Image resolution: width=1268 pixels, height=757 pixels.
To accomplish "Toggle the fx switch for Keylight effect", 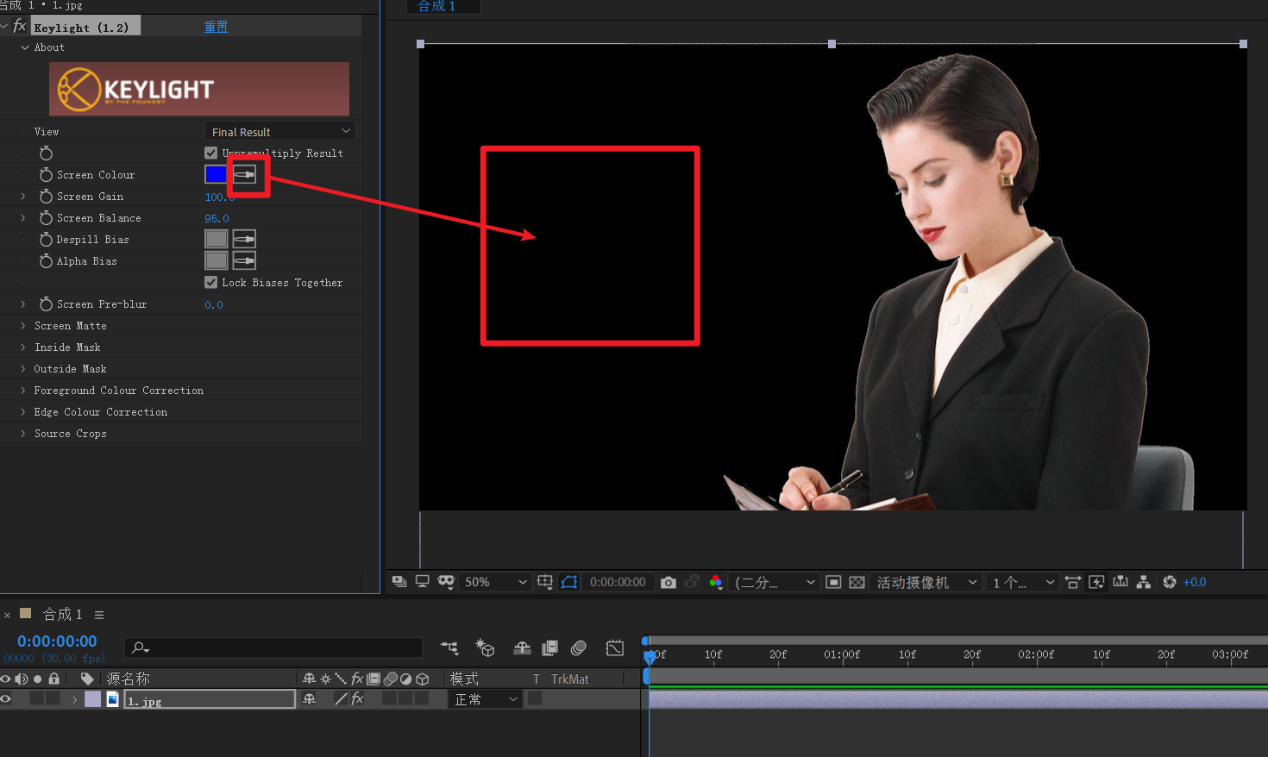I will point(19,26).
